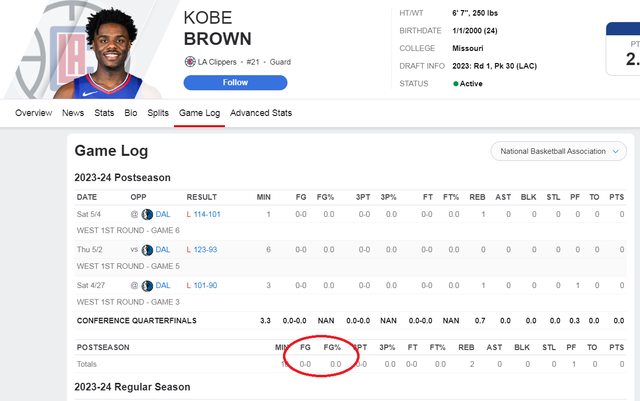Open the Splits tab
The width and height of the screenshot is (640, 401).
[x=158, y=113]
